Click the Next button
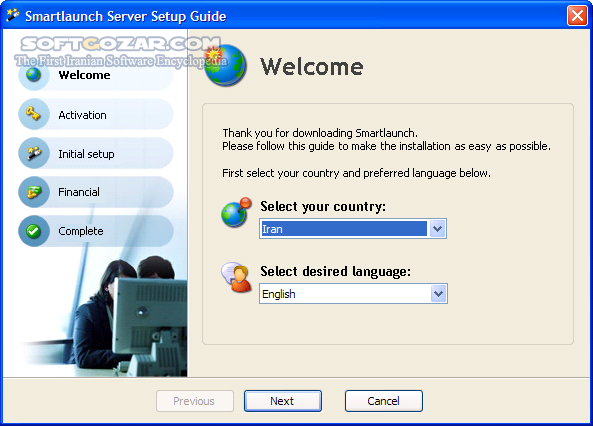Viewport: 593px width, 426px height. [283, 401]
